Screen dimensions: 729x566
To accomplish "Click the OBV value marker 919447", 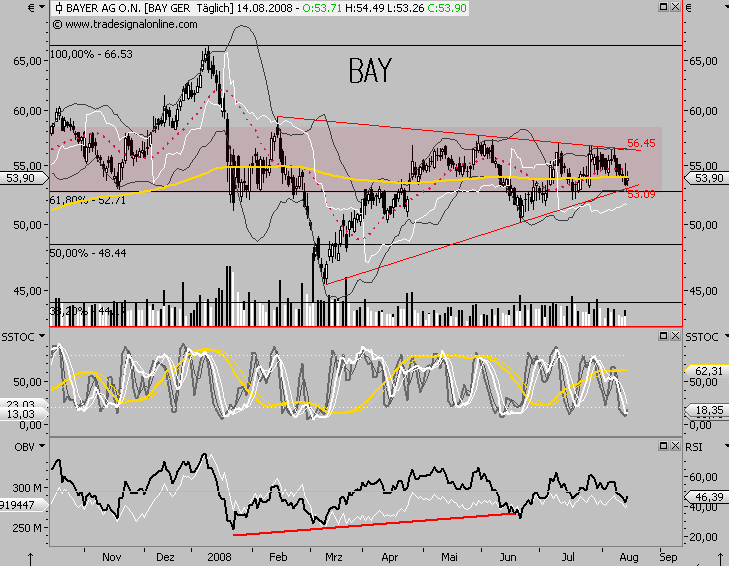I will click(23, 505).
